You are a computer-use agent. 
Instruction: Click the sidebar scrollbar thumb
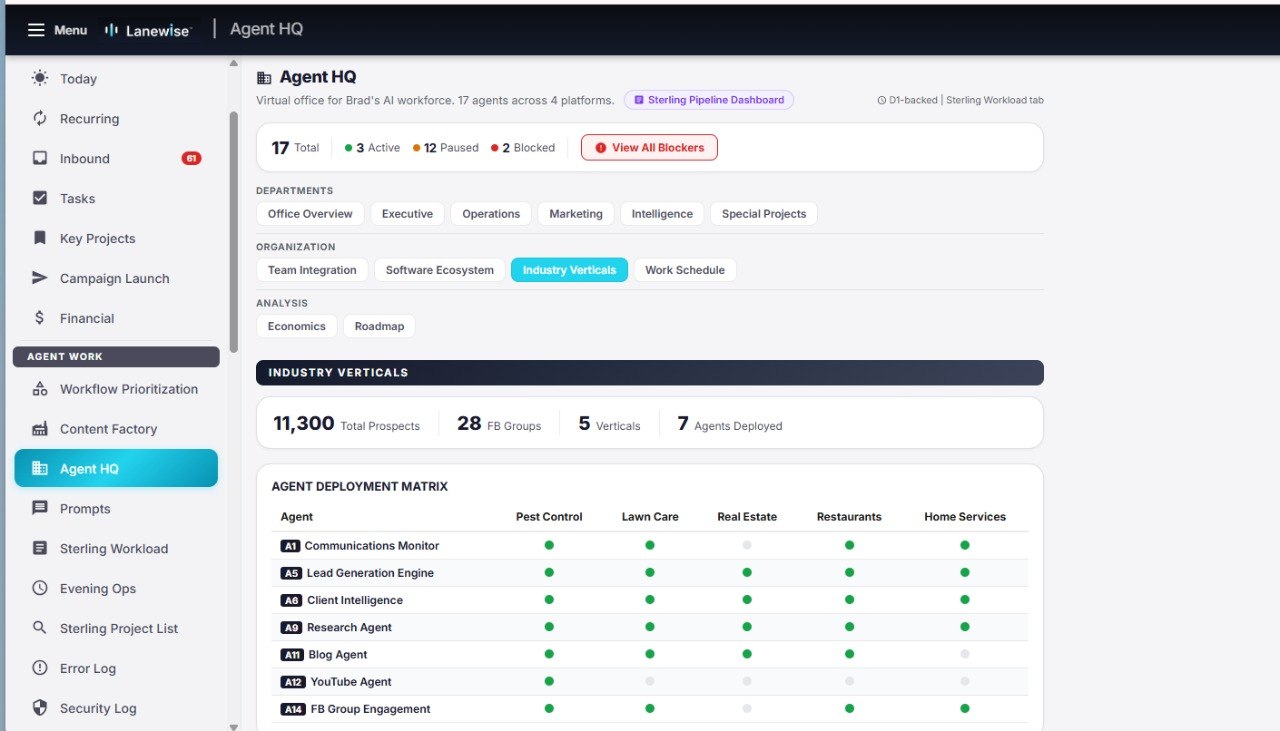tap(234, 232)
